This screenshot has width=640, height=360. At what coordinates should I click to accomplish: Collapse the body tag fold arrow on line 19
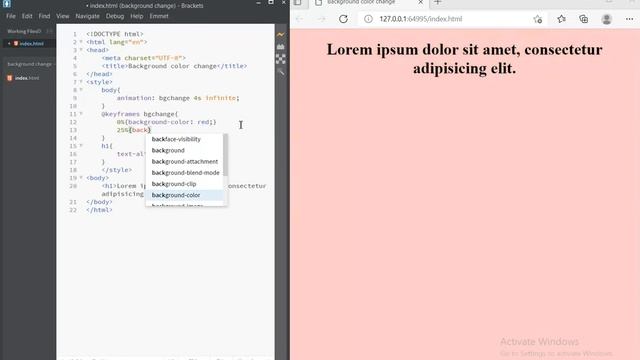click(81, 178)
